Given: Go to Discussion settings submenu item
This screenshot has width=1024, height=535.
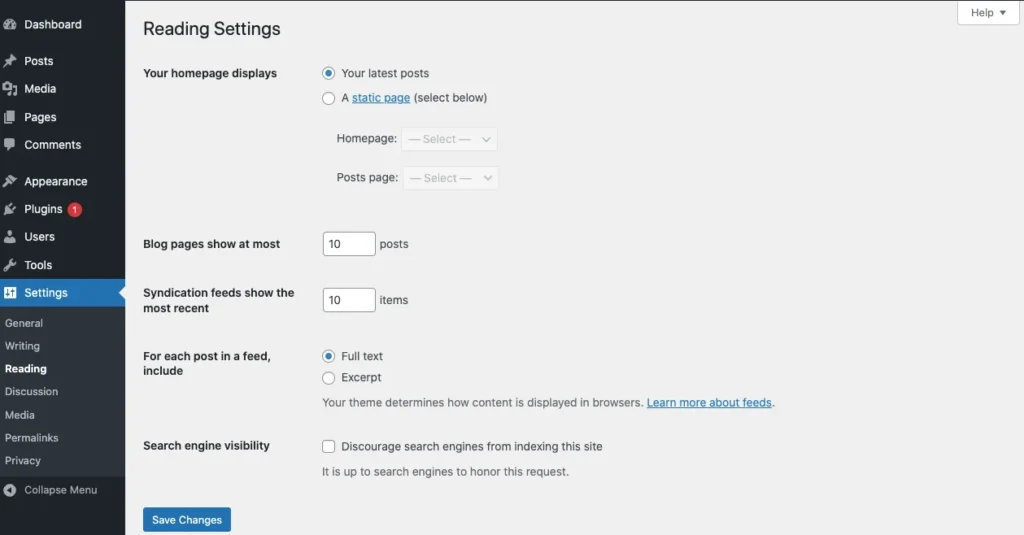Looking at the screenshot, I should [x=32, y=392].
